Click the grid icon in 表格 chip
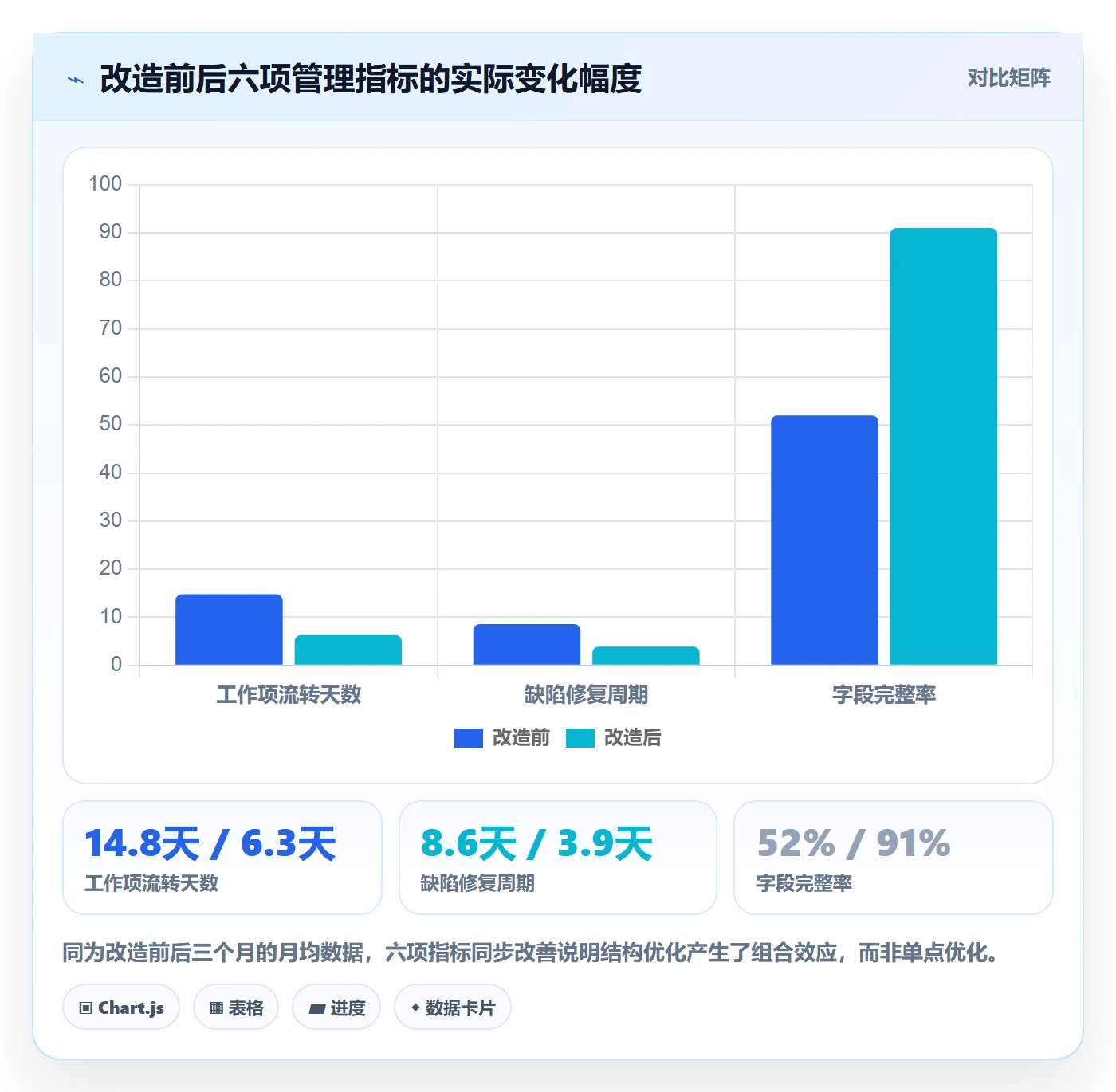The width and height of the screenshot is (1116, 1092). click(216, 1008)
